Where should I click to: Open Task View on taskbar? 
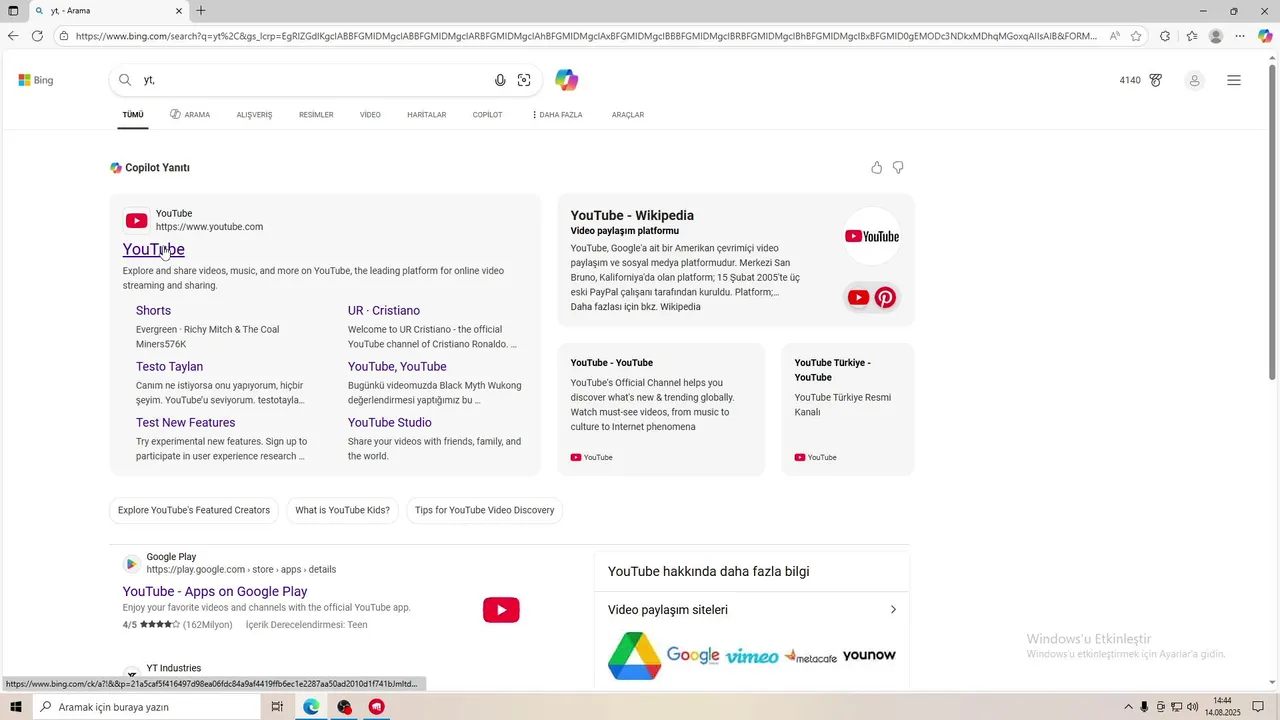[277, 707]
